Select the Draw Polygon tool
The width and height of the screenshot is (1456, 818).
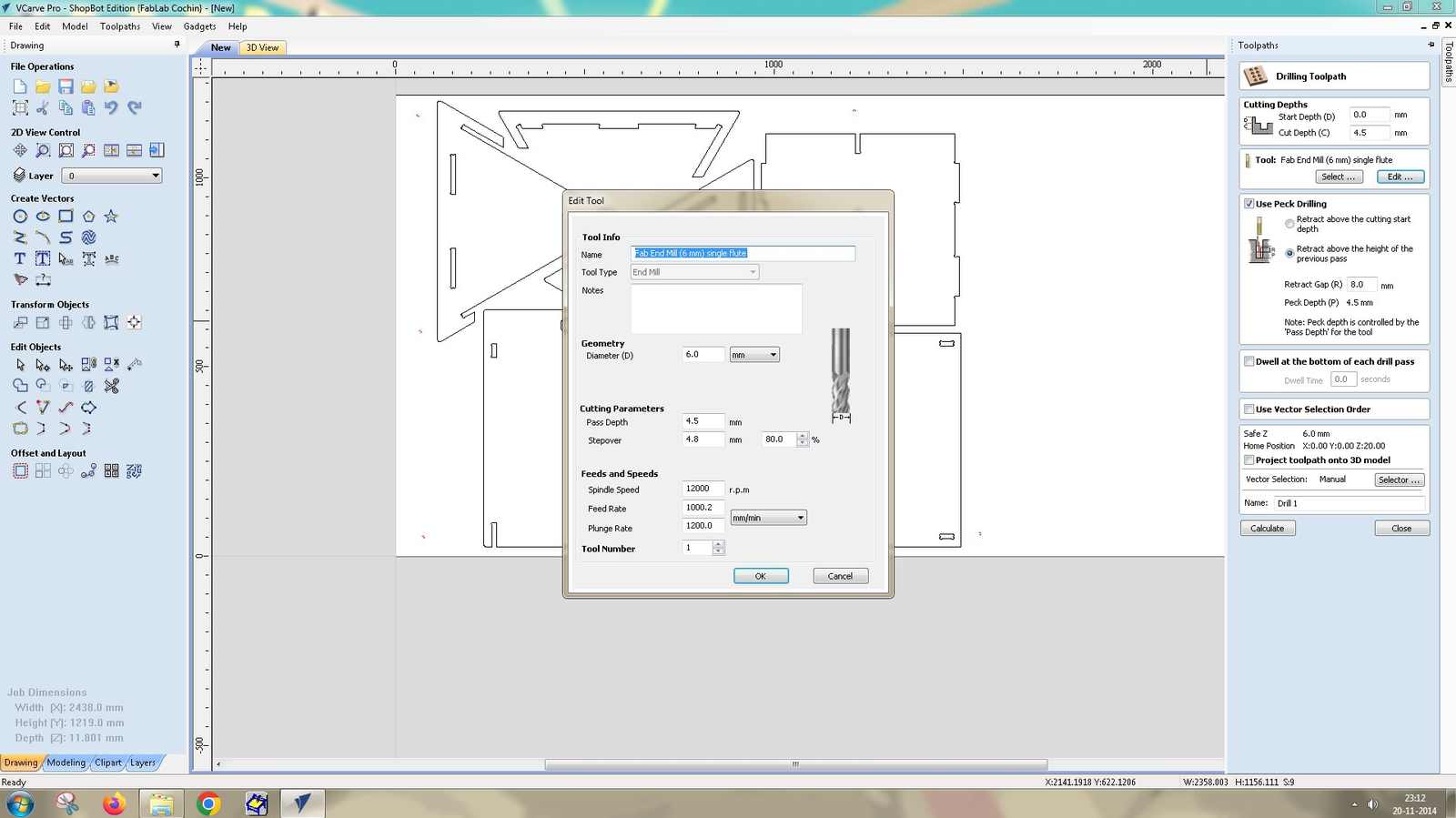point(88,217)
